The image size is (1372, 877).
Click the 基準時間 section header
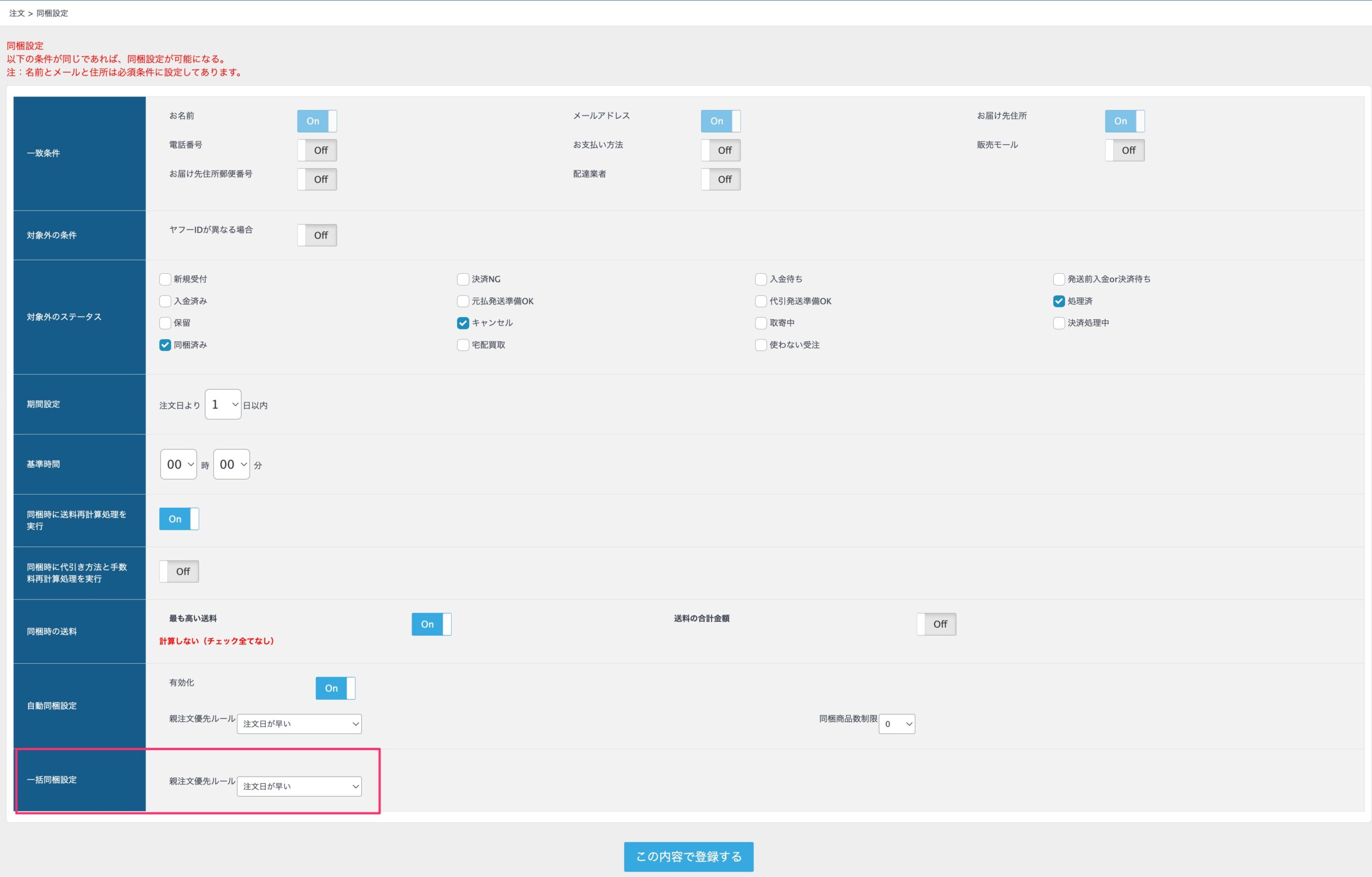80,464
